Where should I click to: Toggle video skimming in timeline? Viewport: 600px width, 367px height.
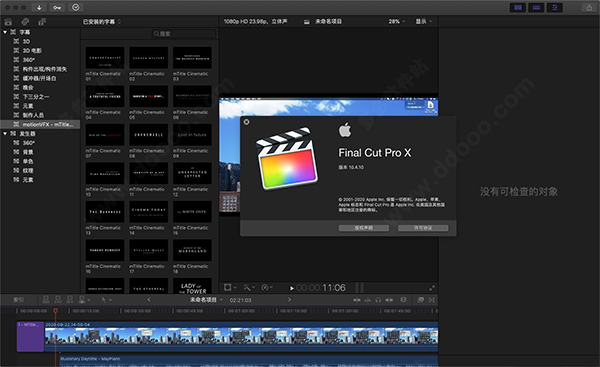pos(357,300)
